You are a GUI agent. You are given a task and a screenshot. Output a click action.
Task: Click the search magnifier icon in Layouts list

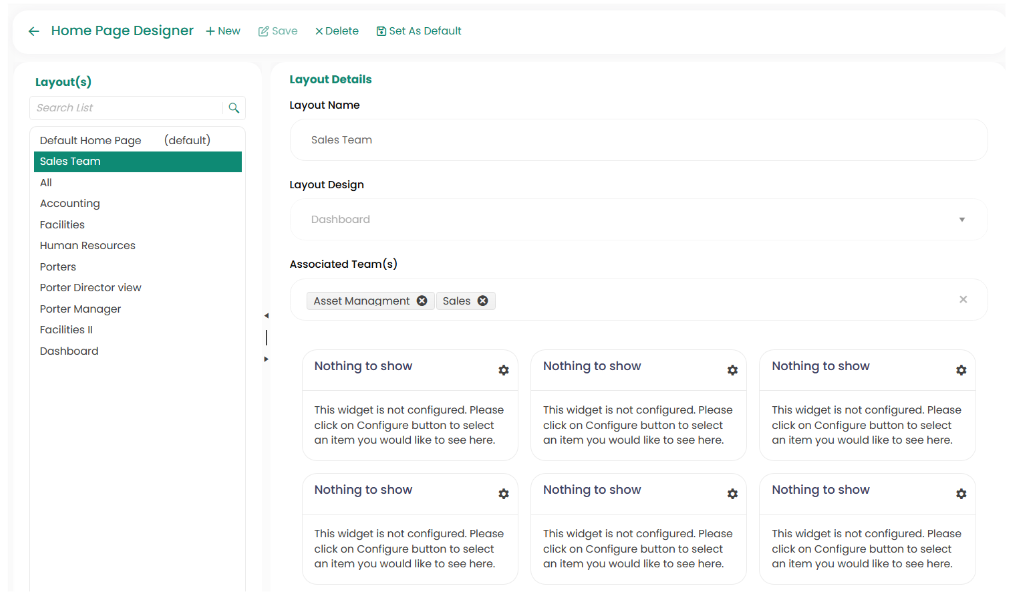(x=234, y=108)
